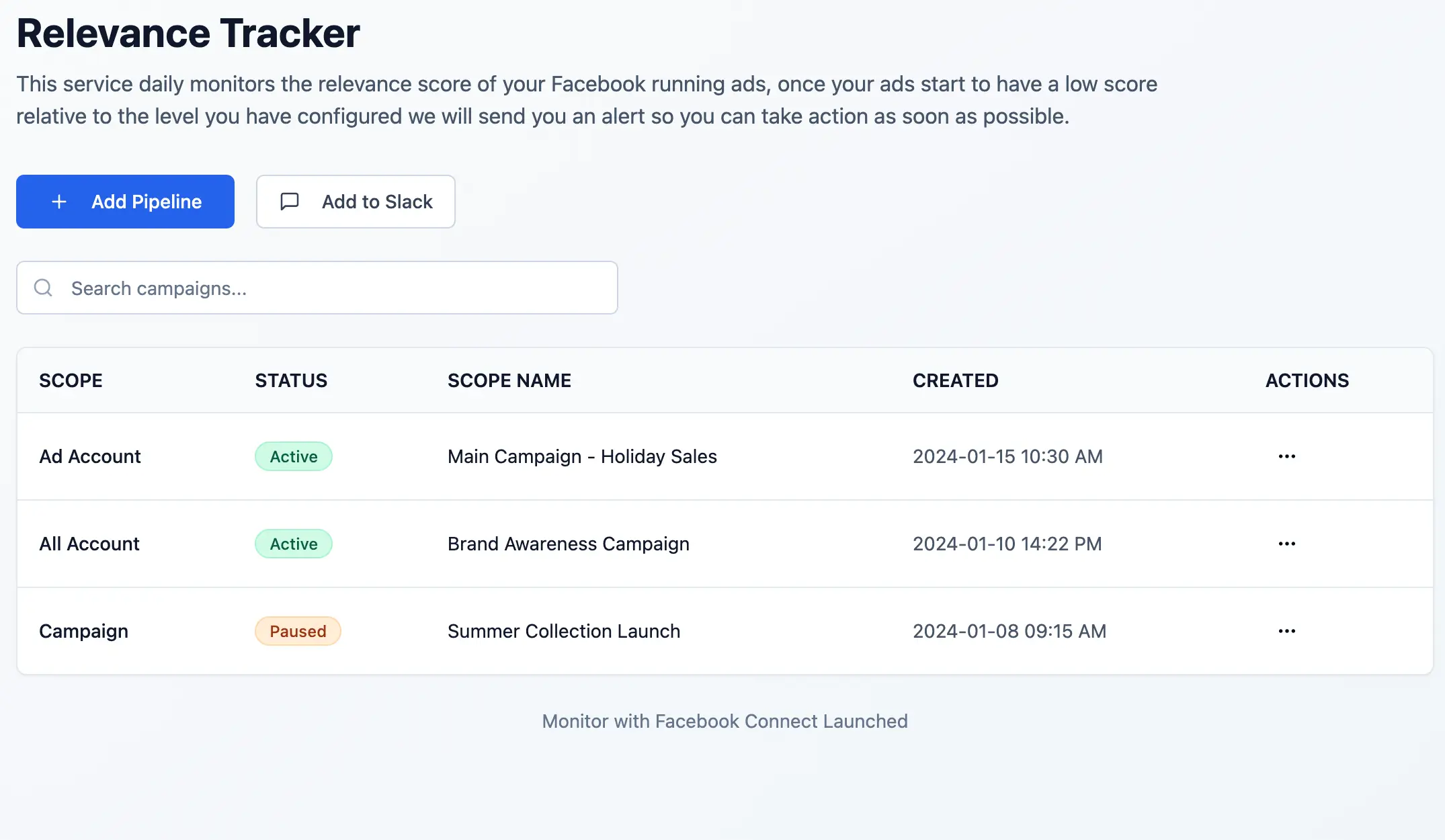This screenshot has width=1445, height=840.
Task: Sort by the SCOPE NAME column header
Action: coord(509,380)
